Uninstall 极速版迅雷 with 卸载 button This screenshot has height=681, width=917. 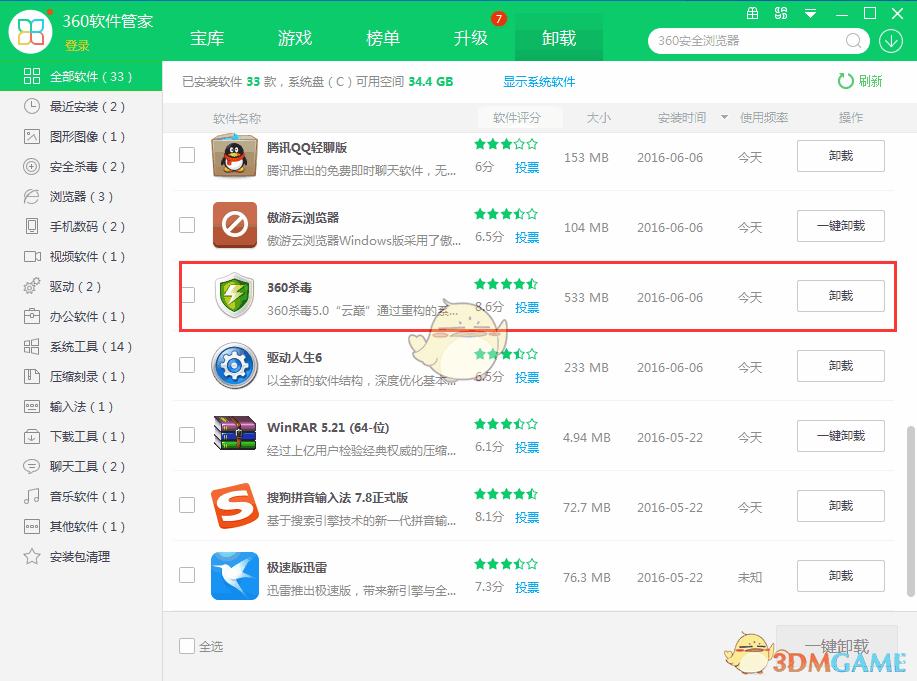[840, 576]
